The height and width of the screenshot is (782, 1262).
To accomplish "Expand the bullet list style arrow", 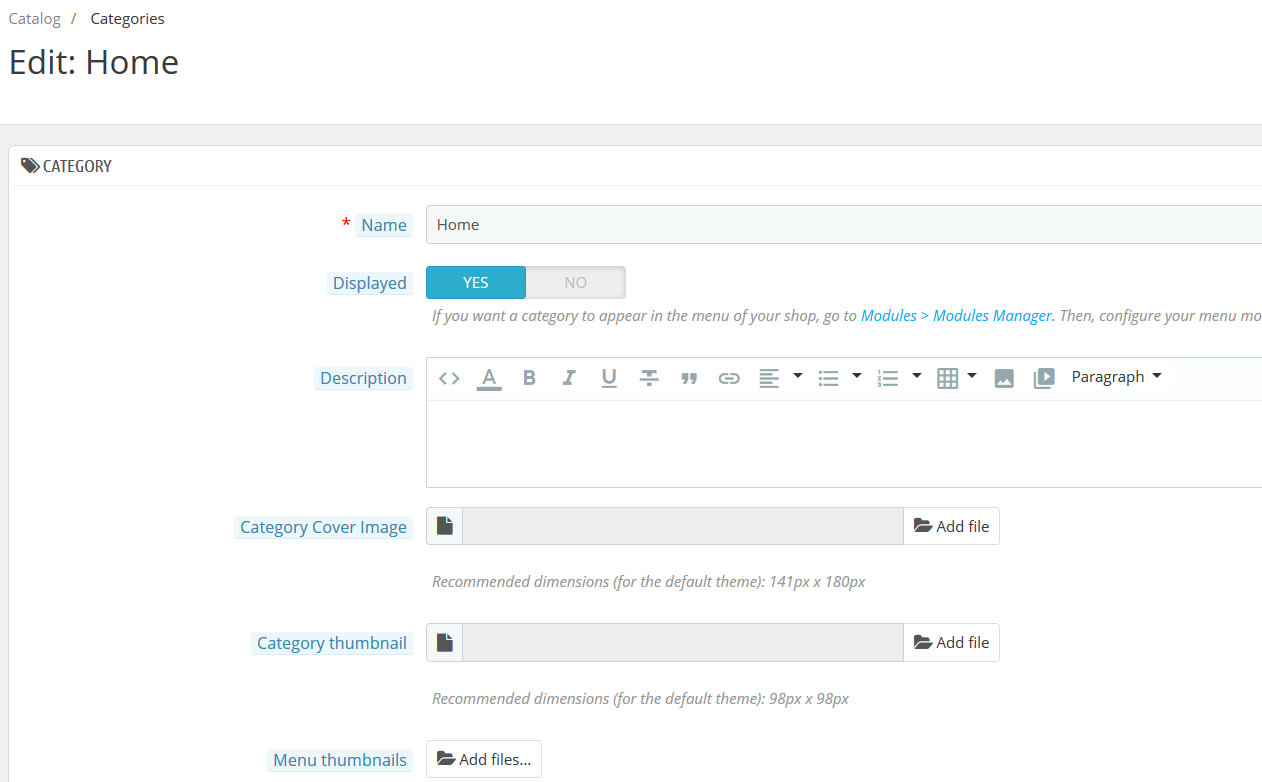I will [x=856, y=377].
